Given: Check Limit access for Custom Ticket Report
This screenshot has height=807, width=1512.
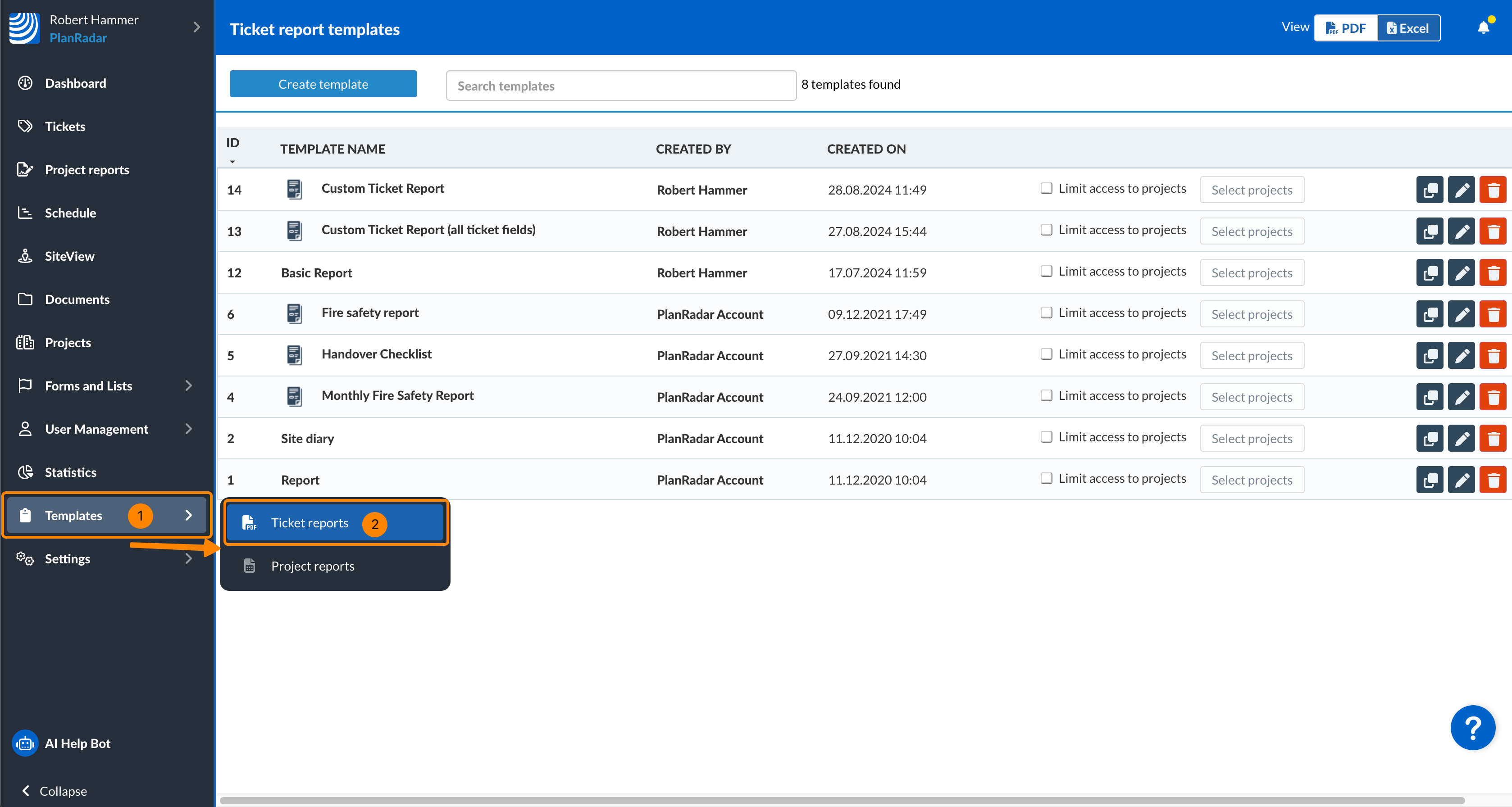Looking at the screenshot, I should coord(1046,188).
